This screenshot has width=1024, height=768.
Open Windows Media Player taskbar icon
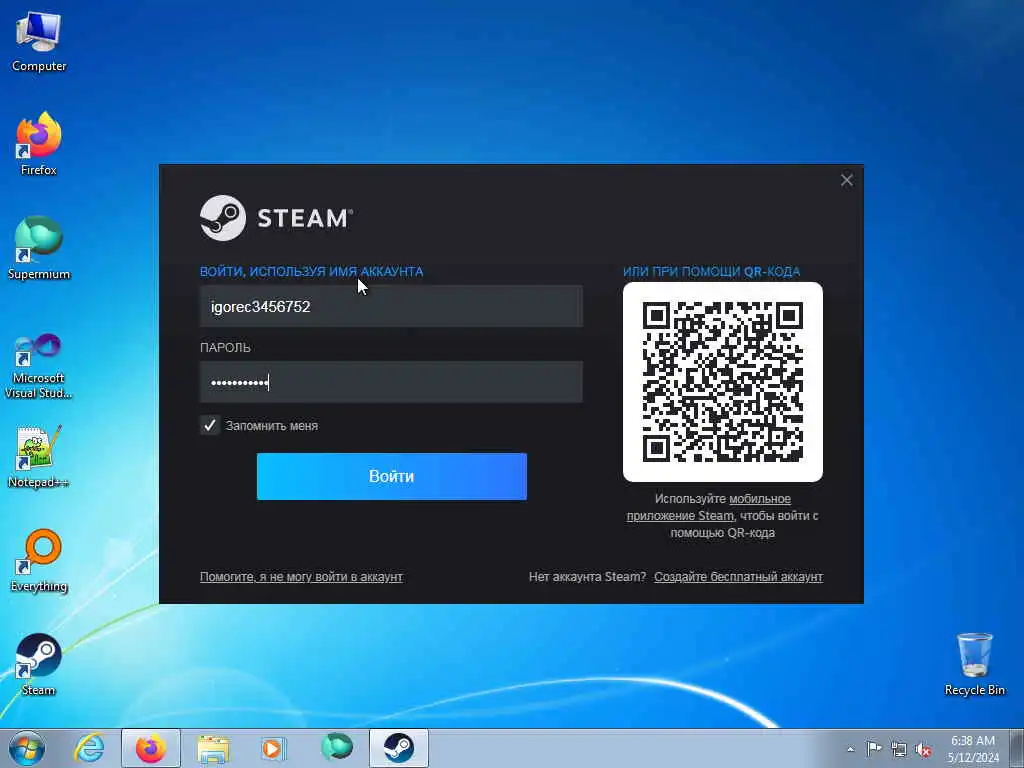point(274,748)
